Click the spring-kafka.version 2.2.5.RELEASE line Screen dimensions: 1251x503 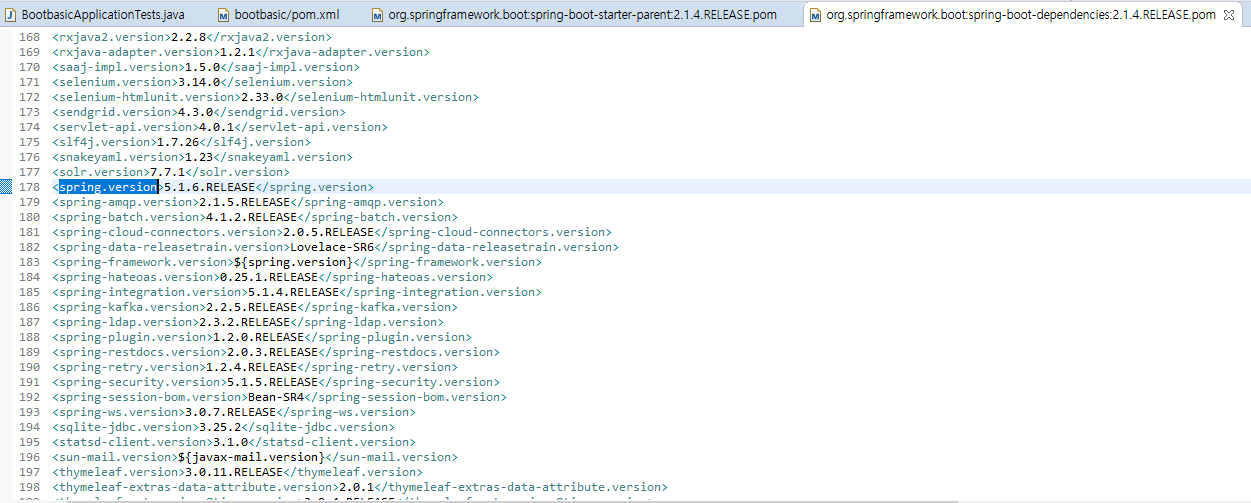point(255,307)
